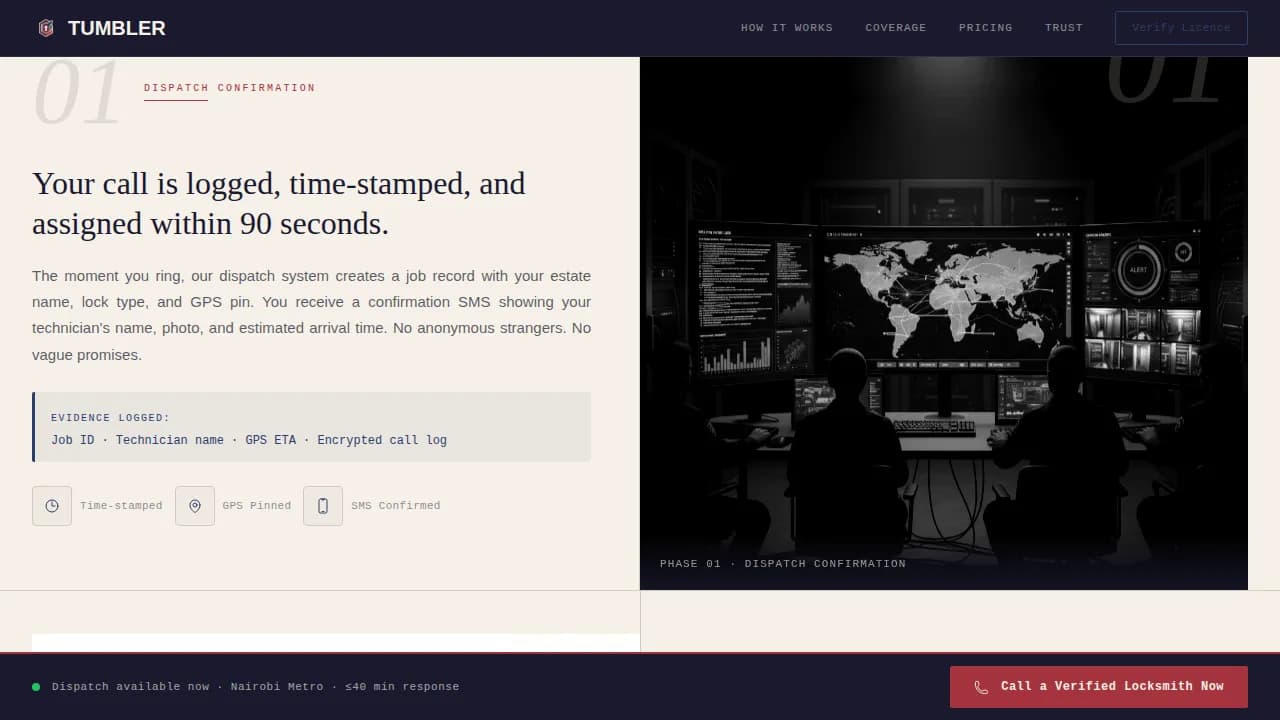Navigate to the COVERAGE section
The image size is (1280, 720).
pos(896,28)
